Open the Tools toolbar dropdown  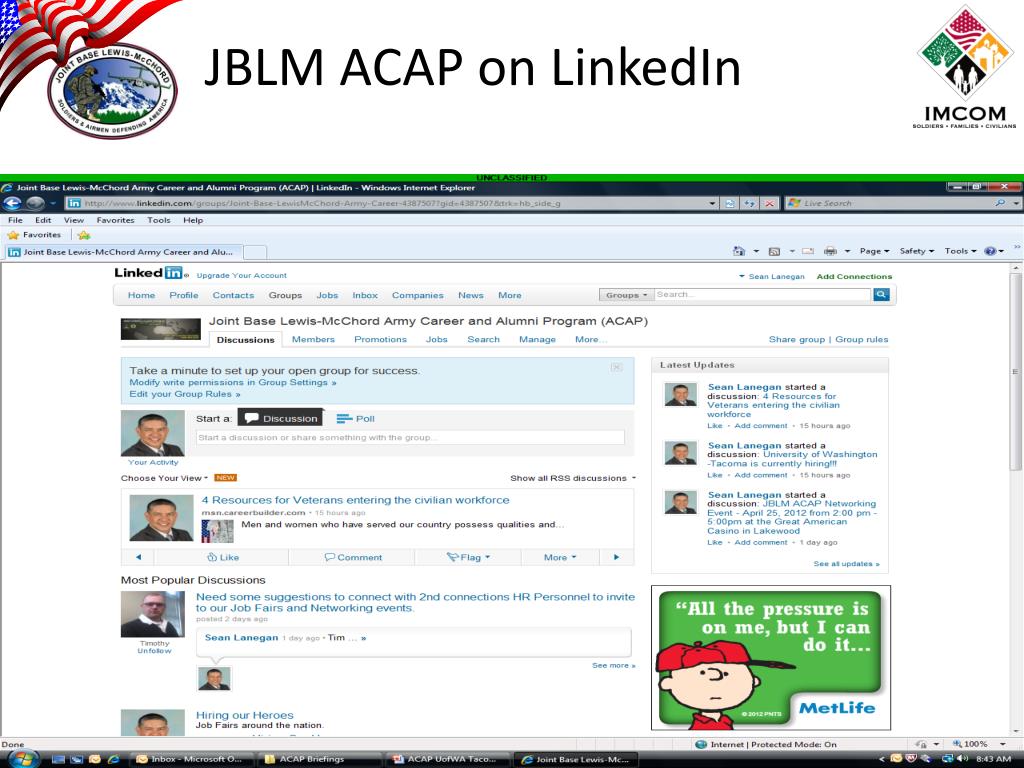click(x=960, y=251)
